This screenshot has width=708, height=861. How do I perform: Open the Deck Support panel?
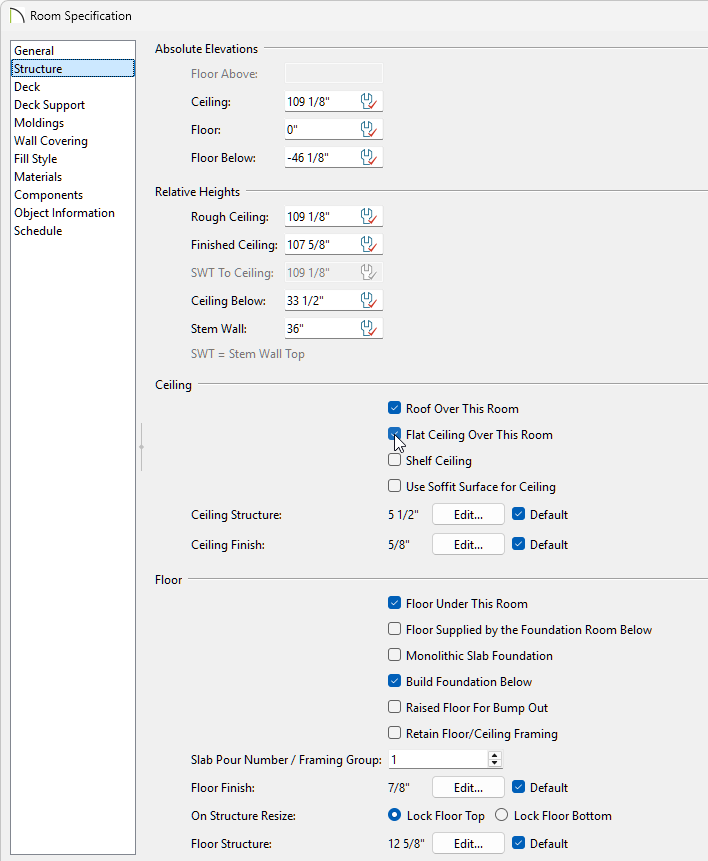(73, 105)
